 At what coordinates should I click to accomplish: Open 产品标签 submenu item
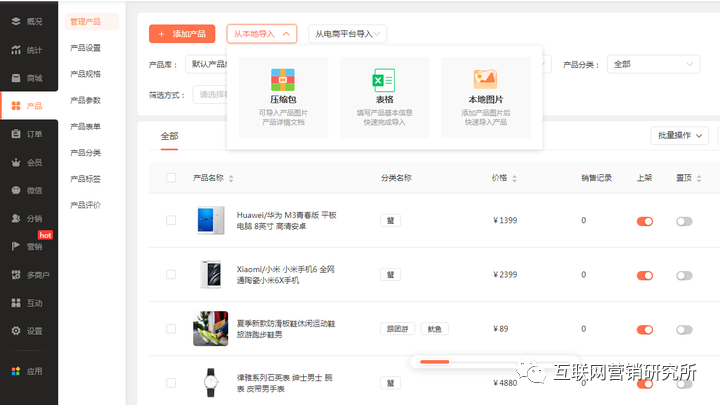(x=85, y=179)
